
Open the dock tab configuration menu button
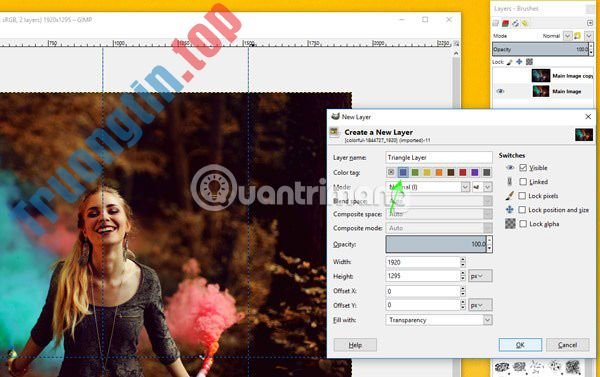[x=590, y=24]
